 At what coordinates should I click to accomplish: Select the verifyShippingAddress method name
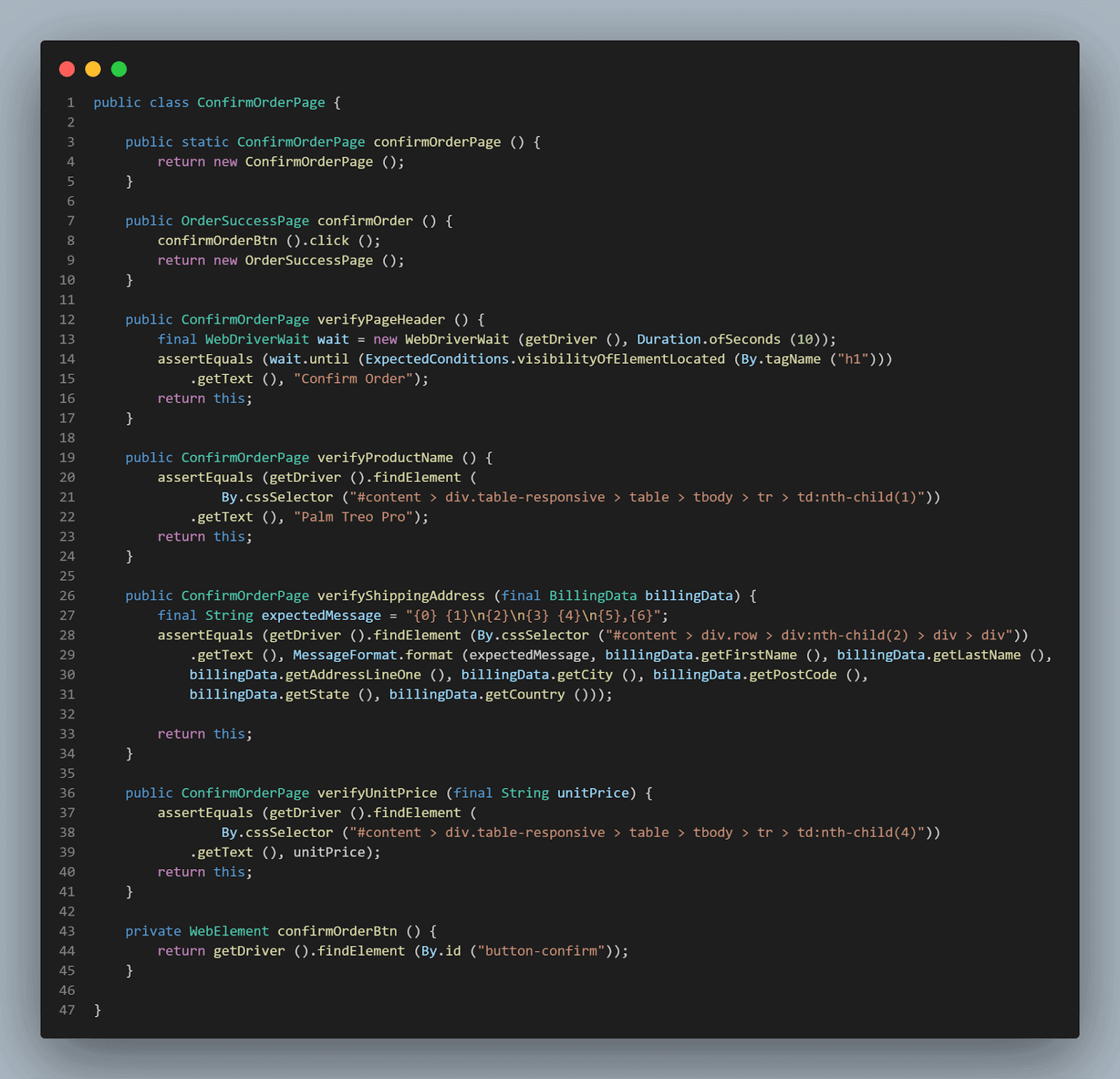[x=400, y=595]
